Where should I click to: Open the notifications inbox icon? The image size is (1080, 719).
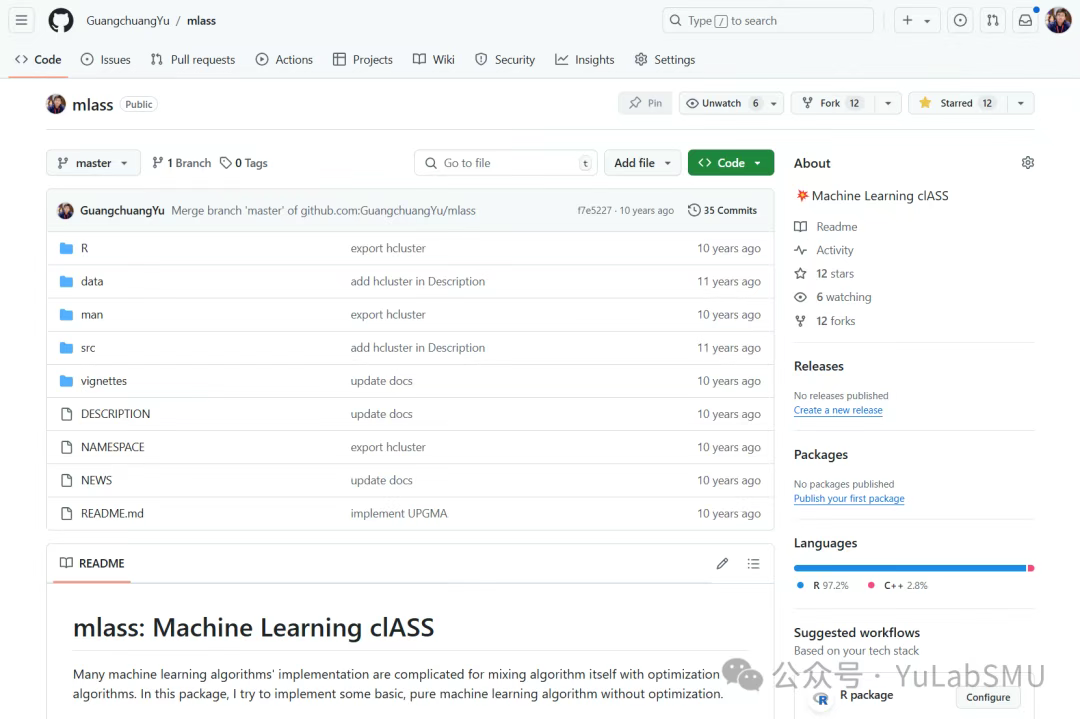click(1025, 20)
